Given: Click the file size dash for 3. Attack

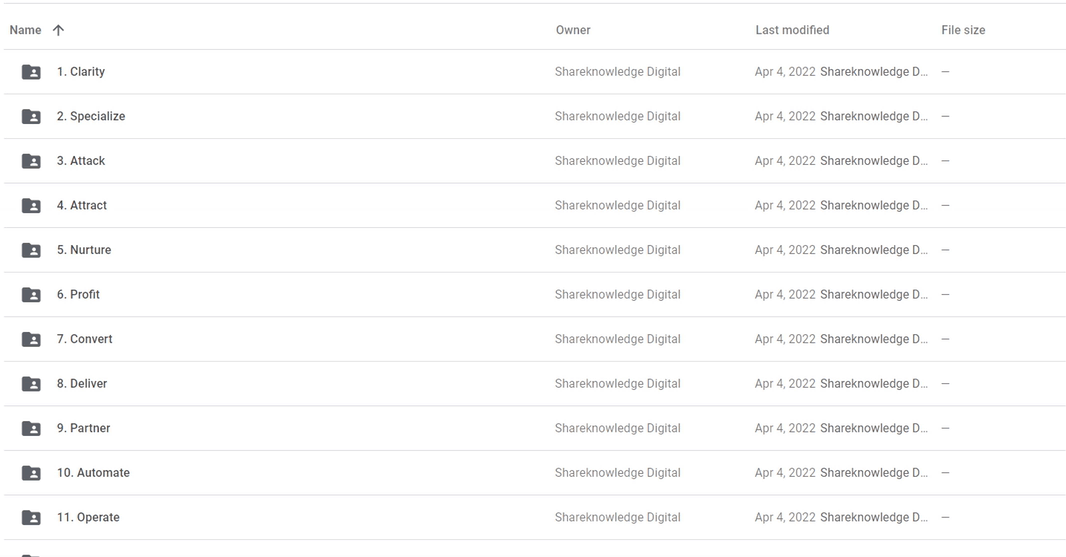Looking at the screenshot, I should tap(945, 161).
